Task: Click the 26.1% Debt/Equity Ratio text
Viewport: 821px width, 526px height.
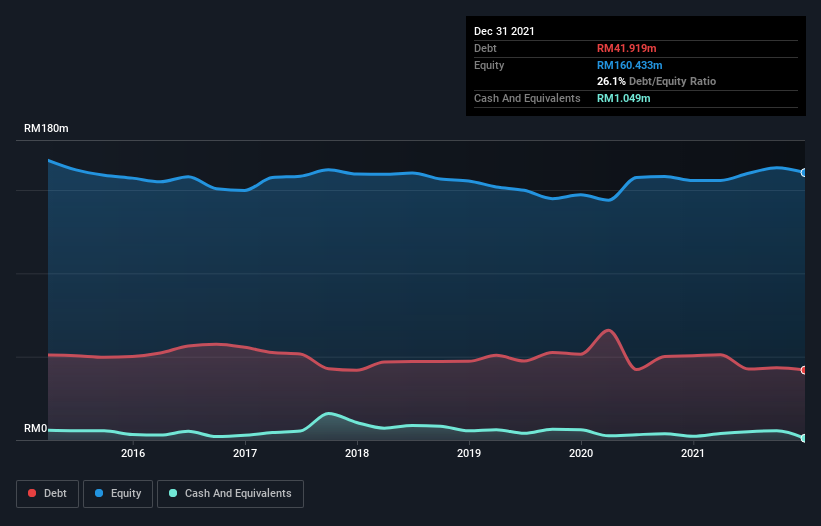Action: pyautogui.click(x=657, y=81)
